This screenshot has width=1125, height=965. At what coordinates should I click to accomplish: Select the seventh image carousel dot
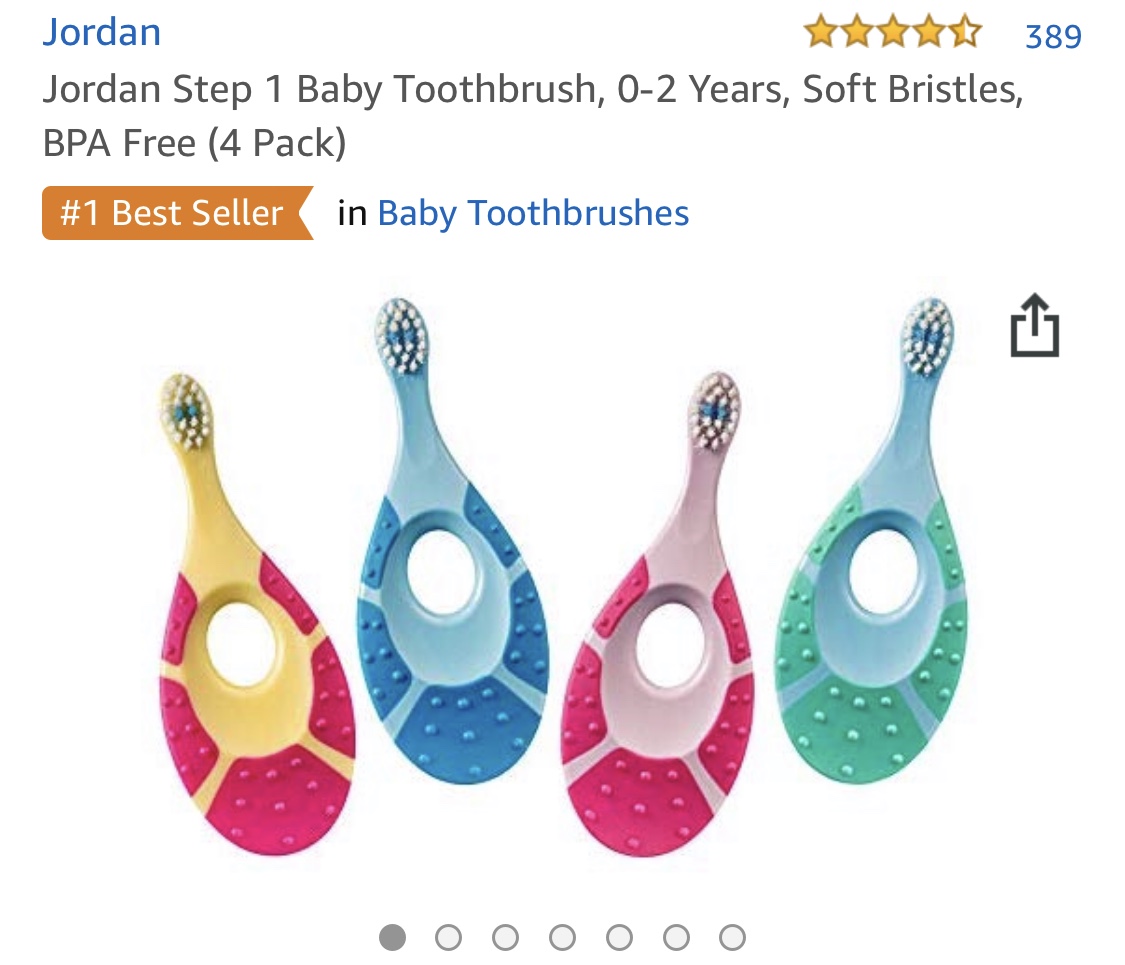coord(733,937)
